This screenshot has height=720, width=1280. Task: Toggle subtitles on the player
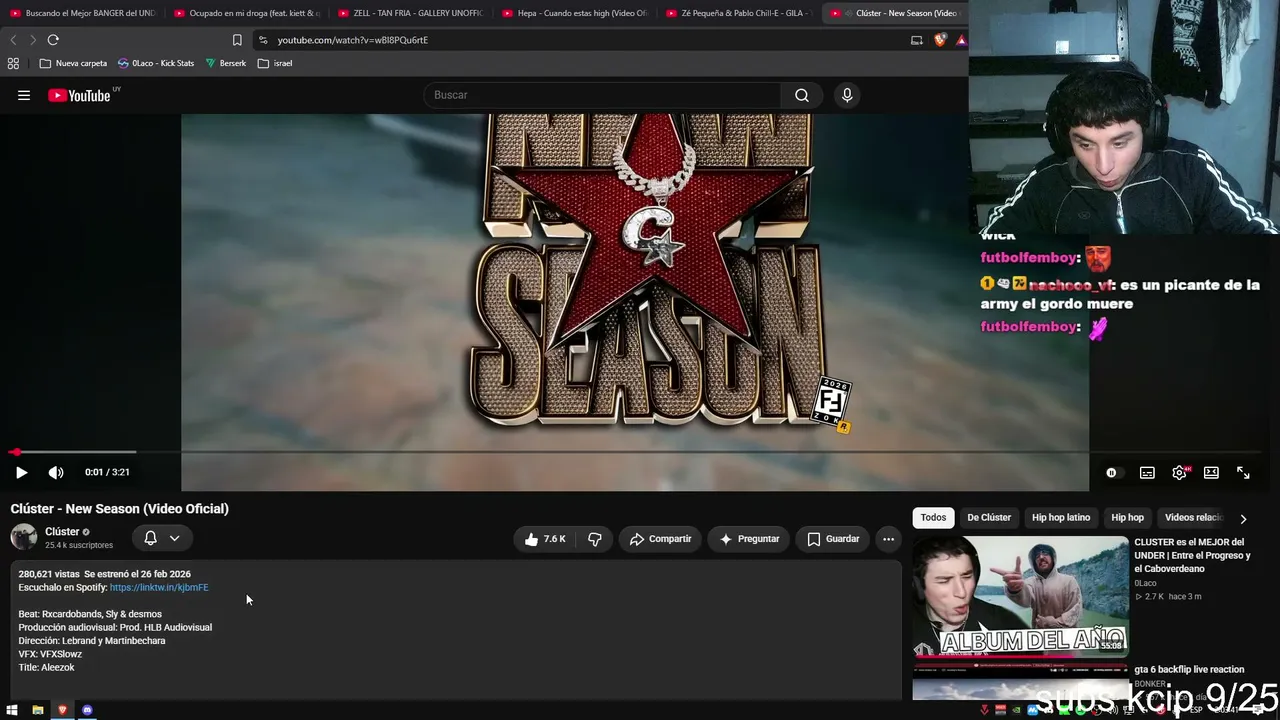click(1147, 472)
